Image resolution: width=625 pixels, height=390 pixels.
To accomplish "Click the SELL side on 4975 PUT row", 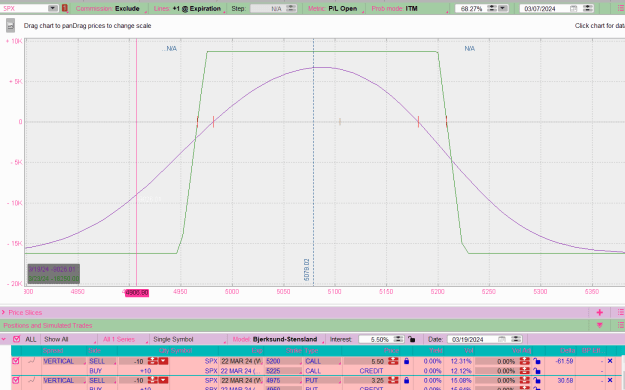I will (101, 380).
